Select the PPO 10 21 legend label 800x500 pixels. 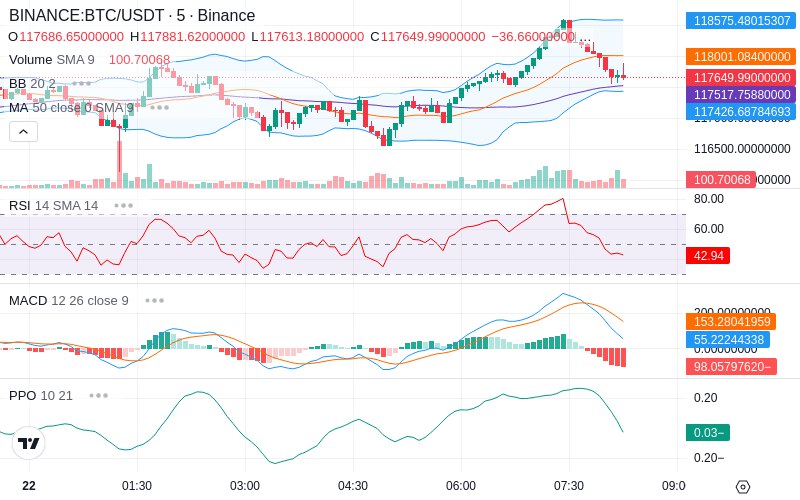(41, 395)
